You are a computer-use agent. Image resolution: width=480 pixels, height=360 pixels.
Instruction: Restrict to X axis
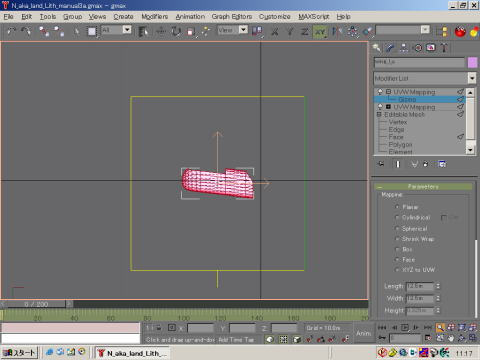[x=275, y=31]
